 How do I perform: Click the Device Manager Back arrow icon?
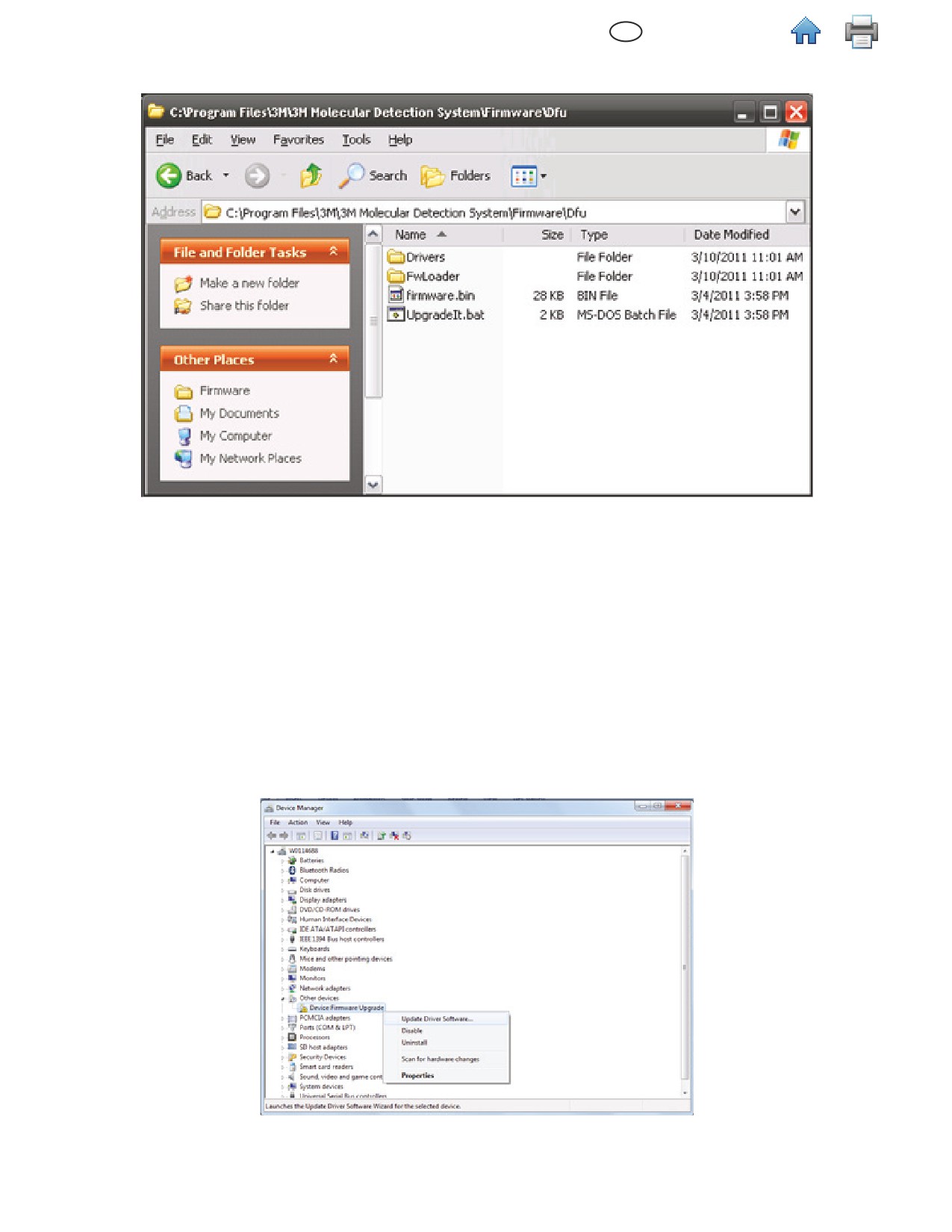tap(271, 836)
